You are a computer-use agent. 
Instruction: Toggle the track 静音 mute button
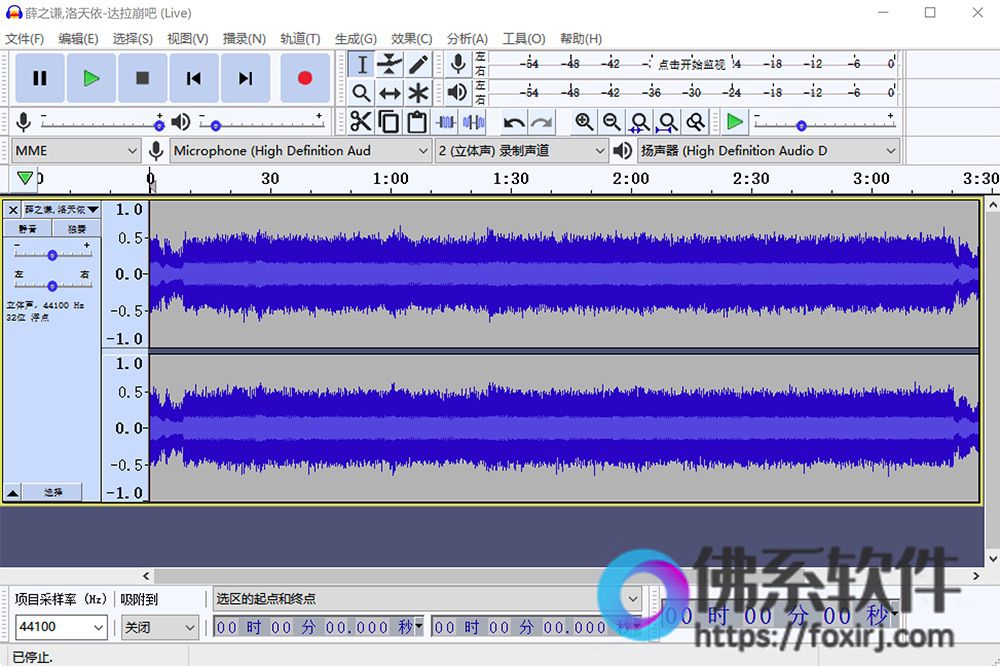click(27, 228)
